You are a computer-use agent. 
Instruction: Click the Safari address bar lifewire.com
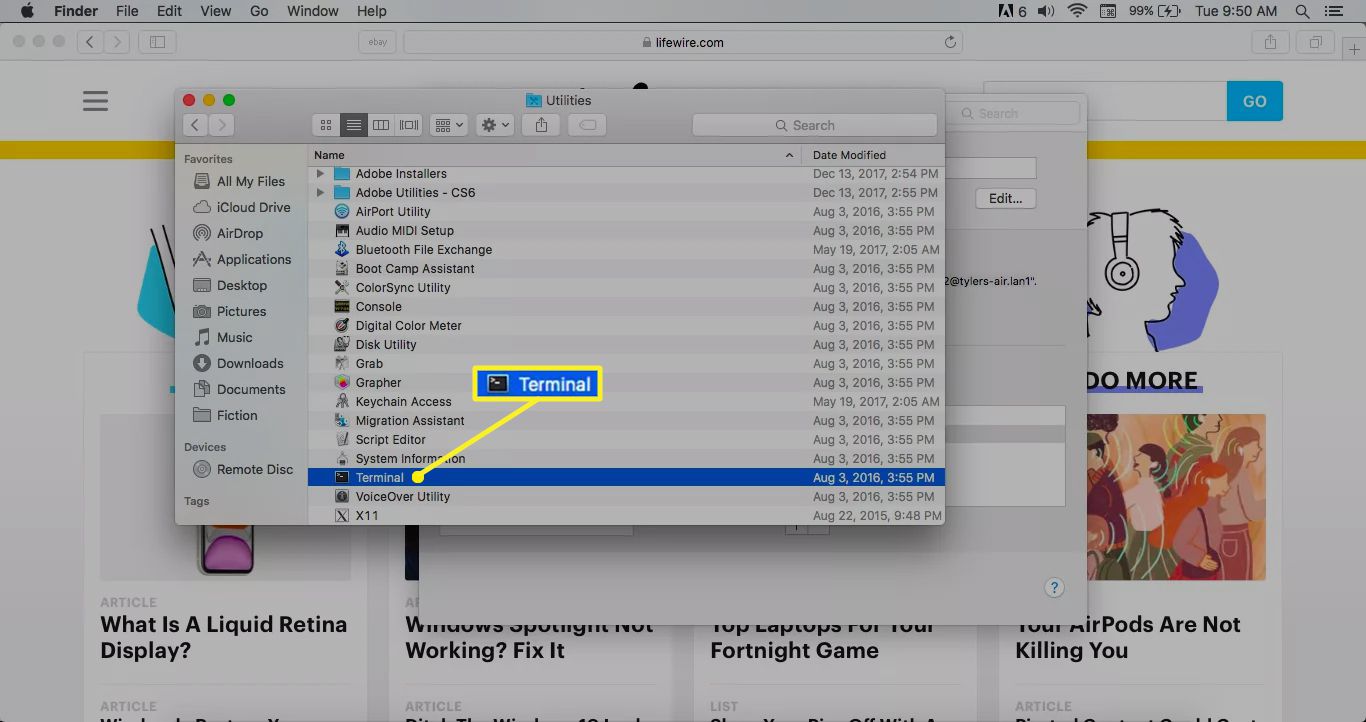click(684, 42)
